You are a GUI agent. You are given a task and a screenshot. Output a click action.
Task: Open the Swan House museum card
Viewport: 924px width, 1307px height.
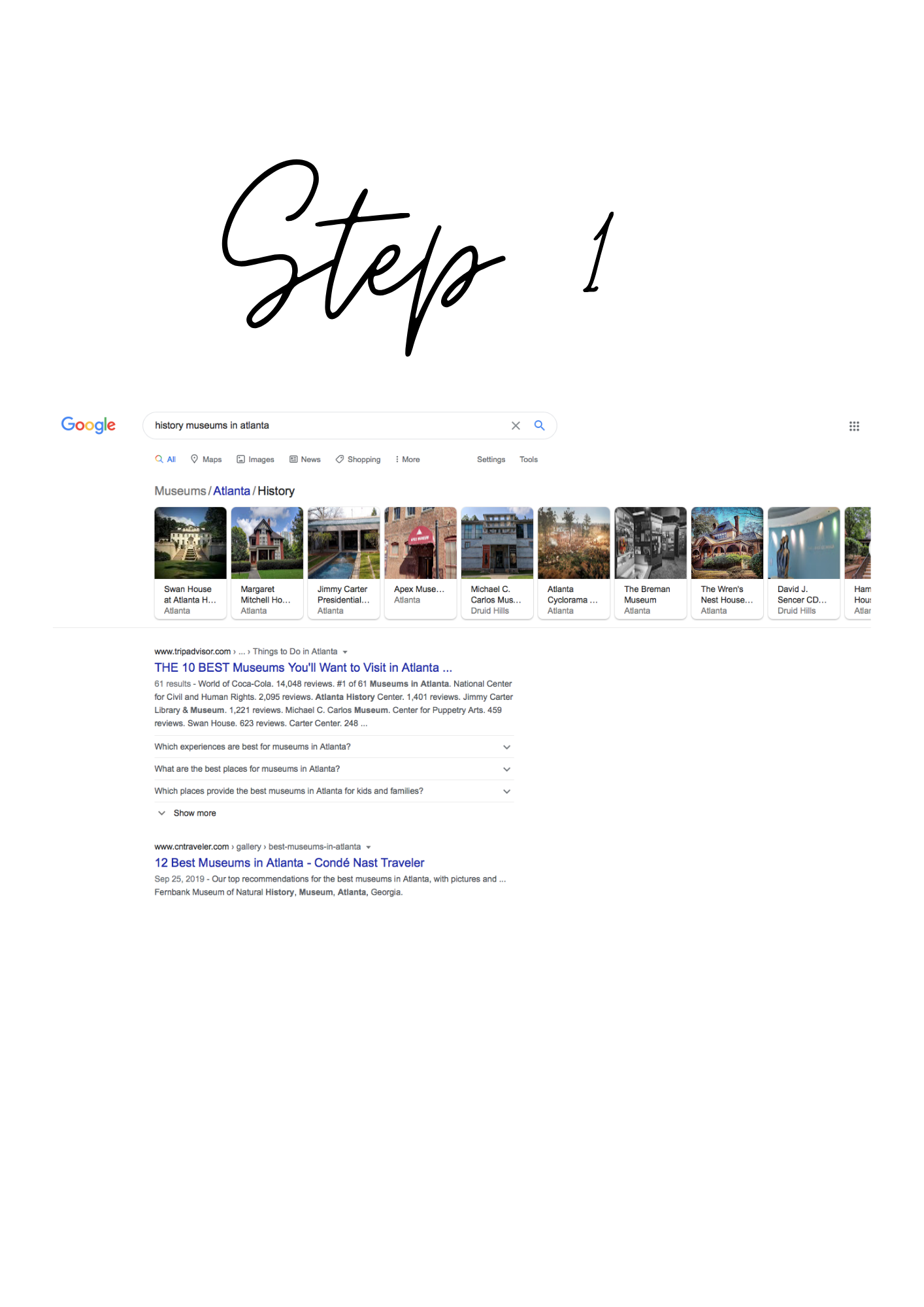pos(190,563)
